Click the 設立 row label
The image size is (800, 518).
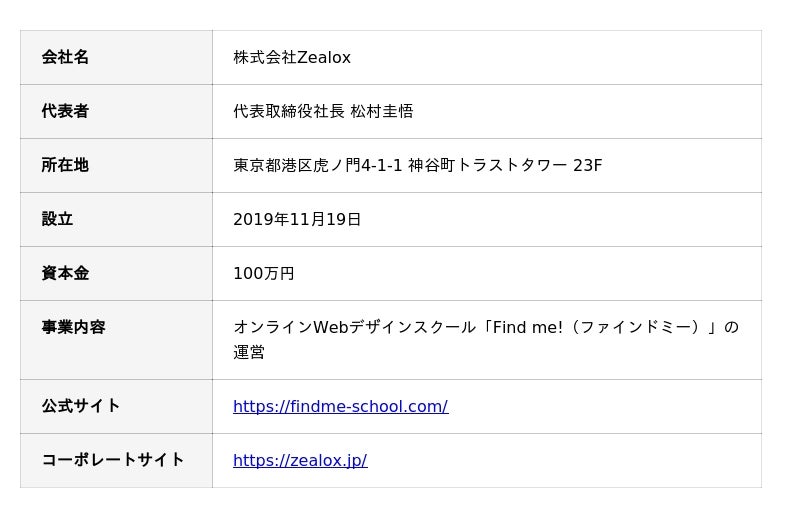click(57, 219)
